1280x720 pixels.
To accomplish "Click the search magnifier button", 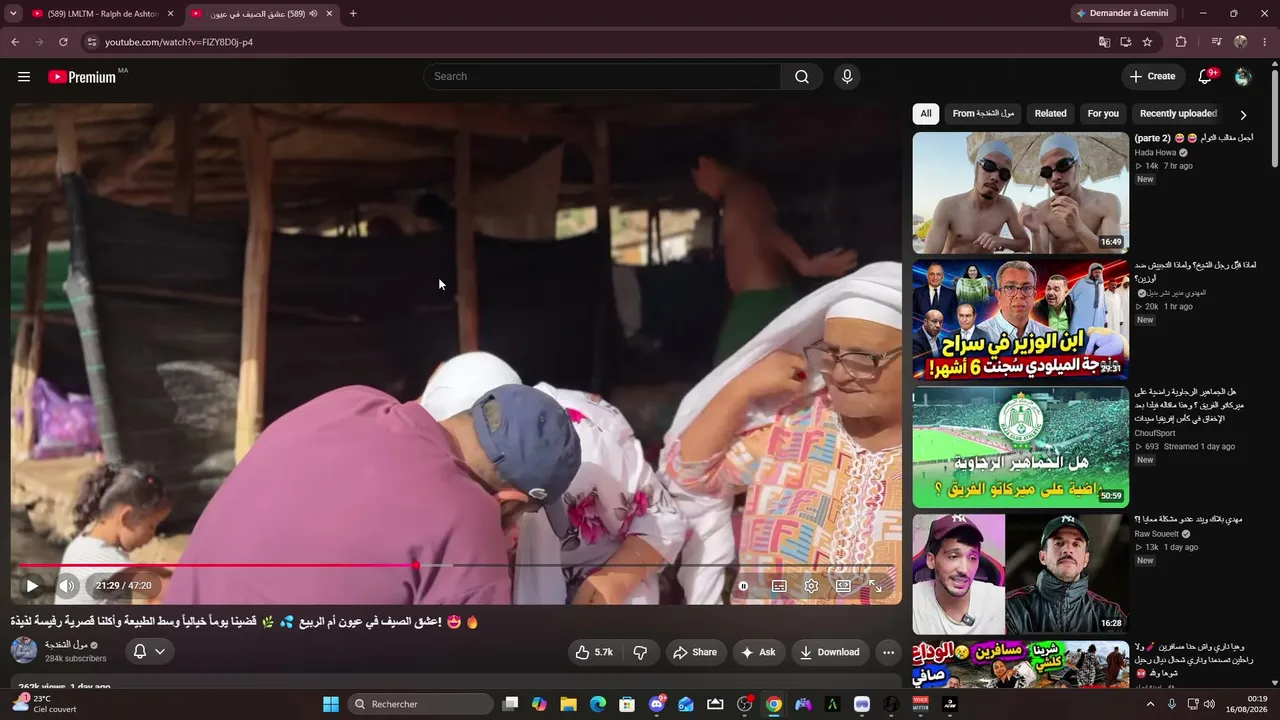I will (802, 77).
